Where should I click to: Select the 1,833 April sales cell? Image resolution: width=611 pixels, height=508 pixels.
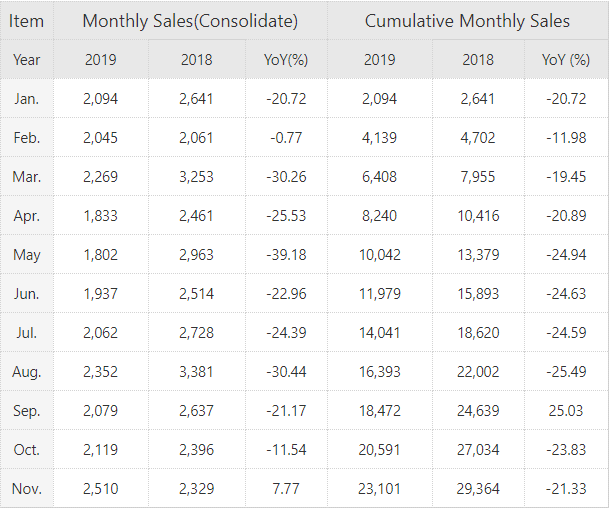pos(100,215)
